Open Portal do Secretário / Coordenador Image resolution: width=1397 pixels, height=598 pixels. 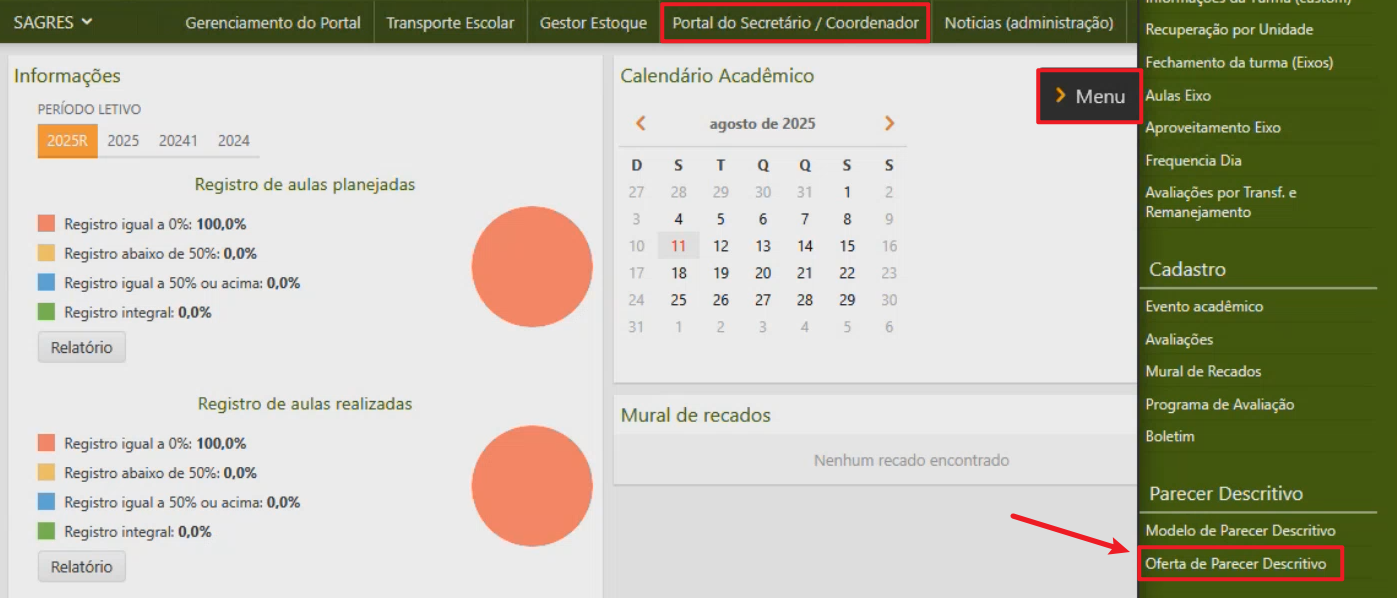click(794, 21)
